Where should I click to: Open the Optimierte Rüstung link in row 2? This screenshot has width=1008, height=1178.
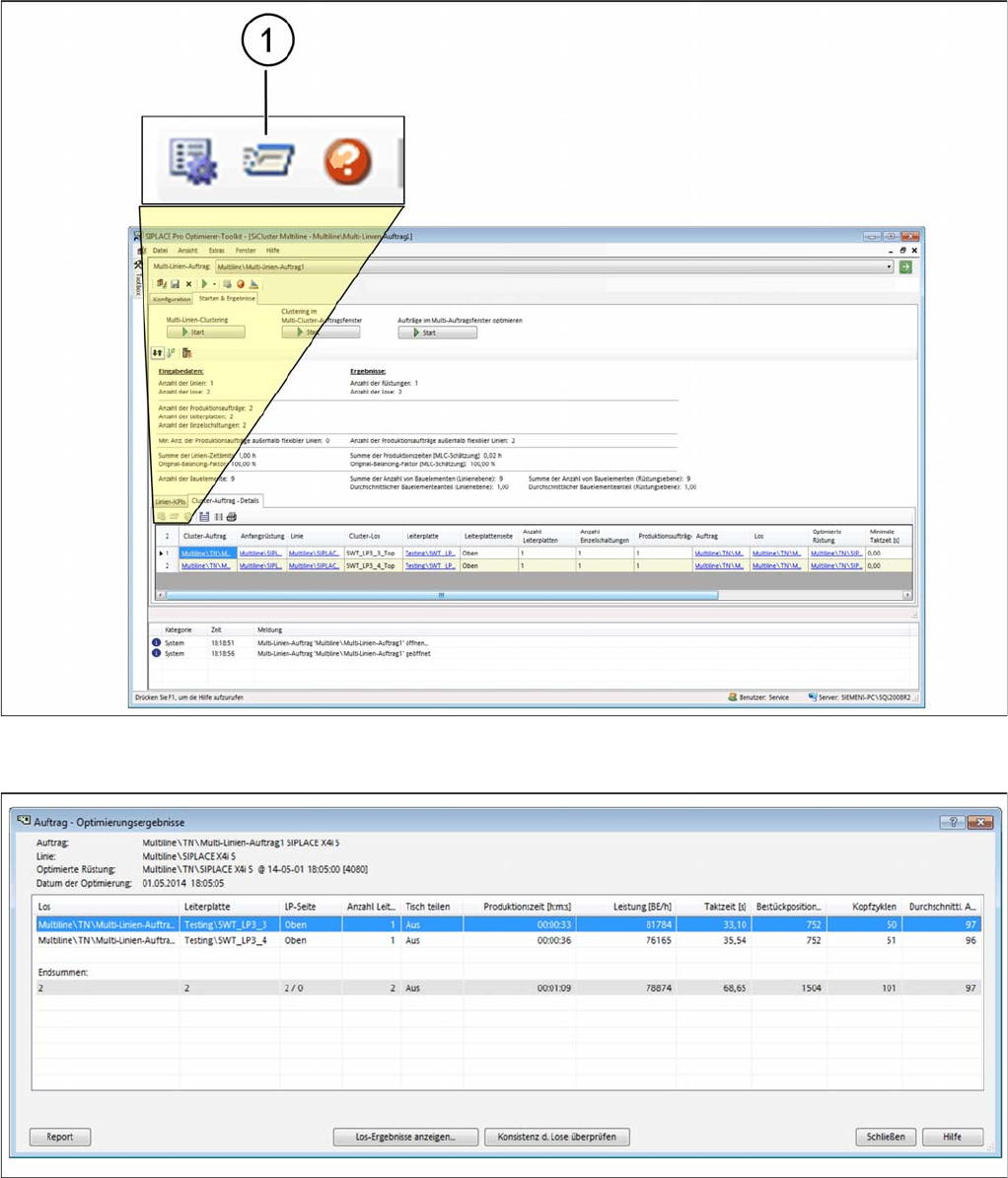pos(836,565)
